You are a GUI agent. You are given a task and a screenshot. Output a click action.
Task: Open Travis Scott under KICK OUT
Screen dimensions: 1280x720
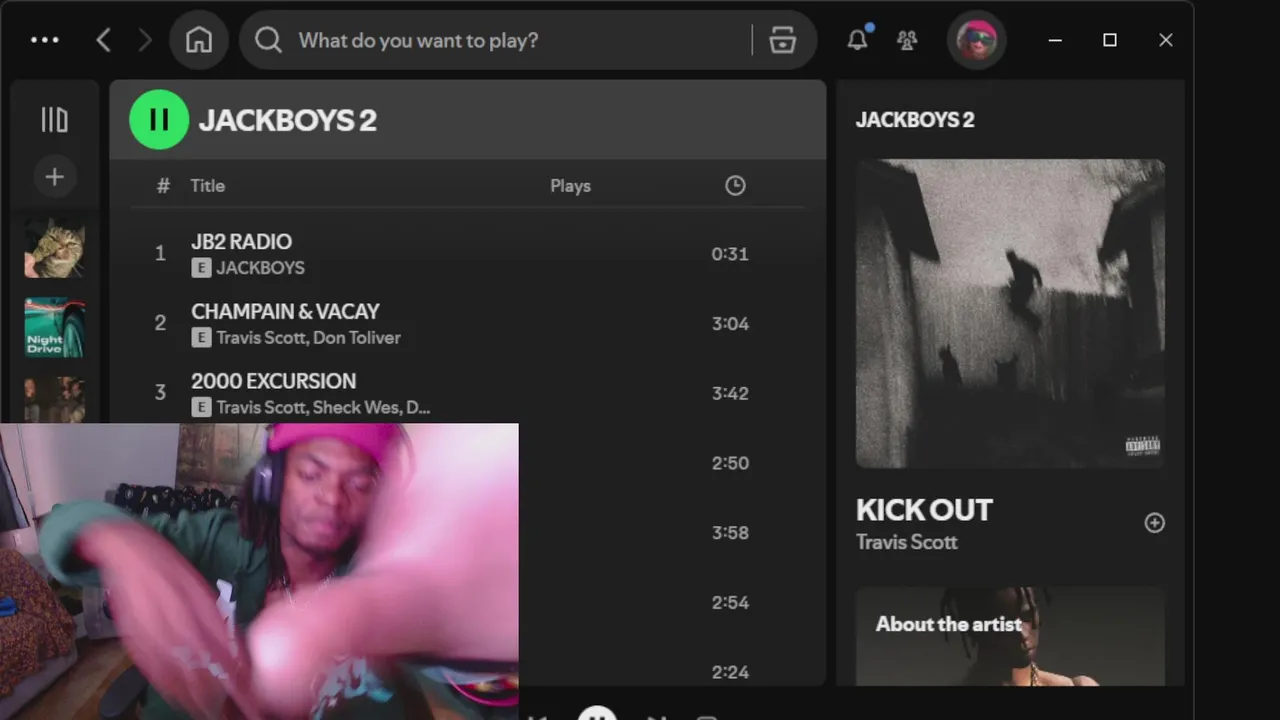coord(907,542)
